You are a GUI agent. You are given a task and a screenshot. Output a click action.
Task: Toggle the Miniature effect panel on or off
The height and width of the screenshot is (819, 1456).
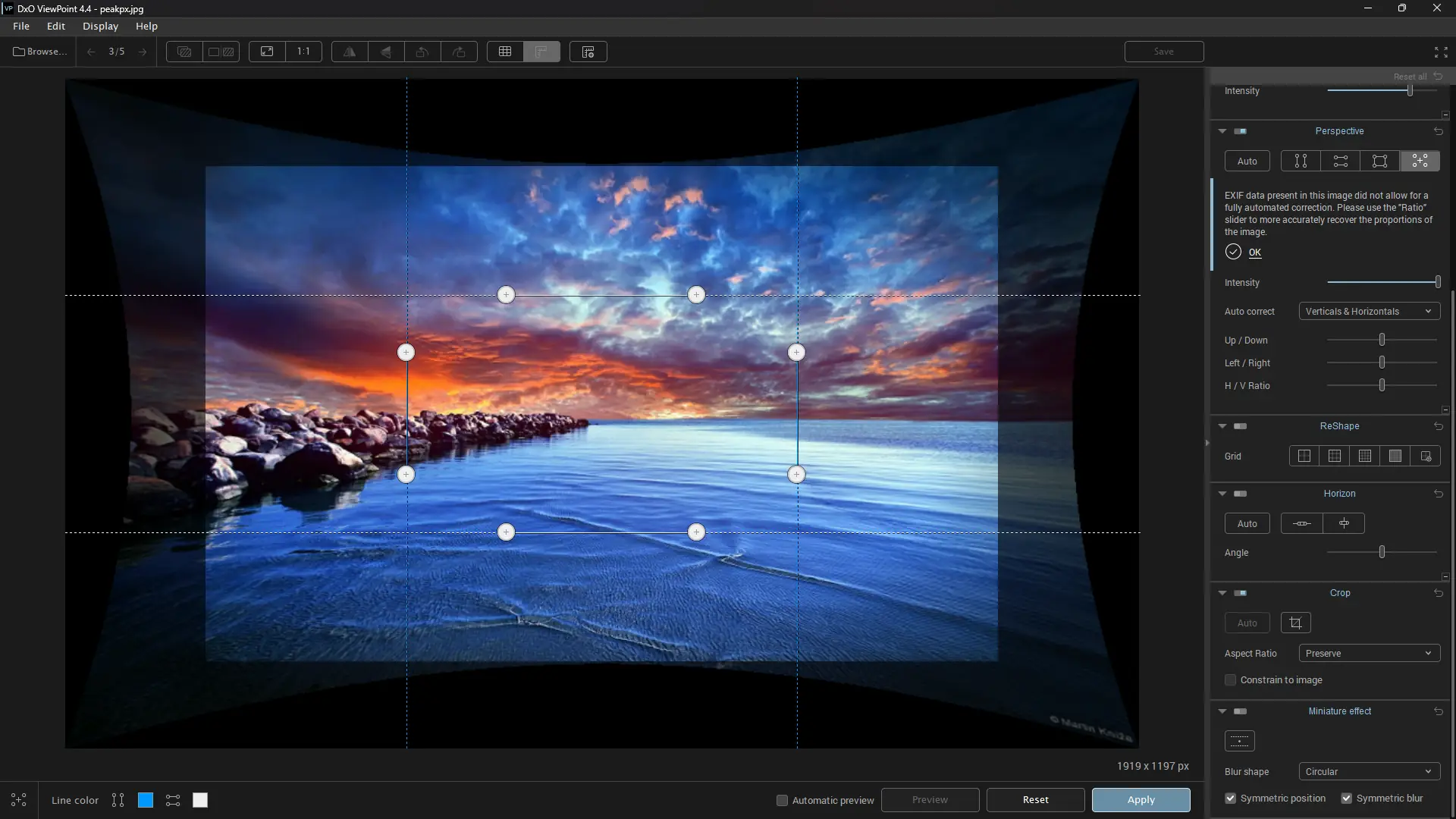(x=1239, y=711)
